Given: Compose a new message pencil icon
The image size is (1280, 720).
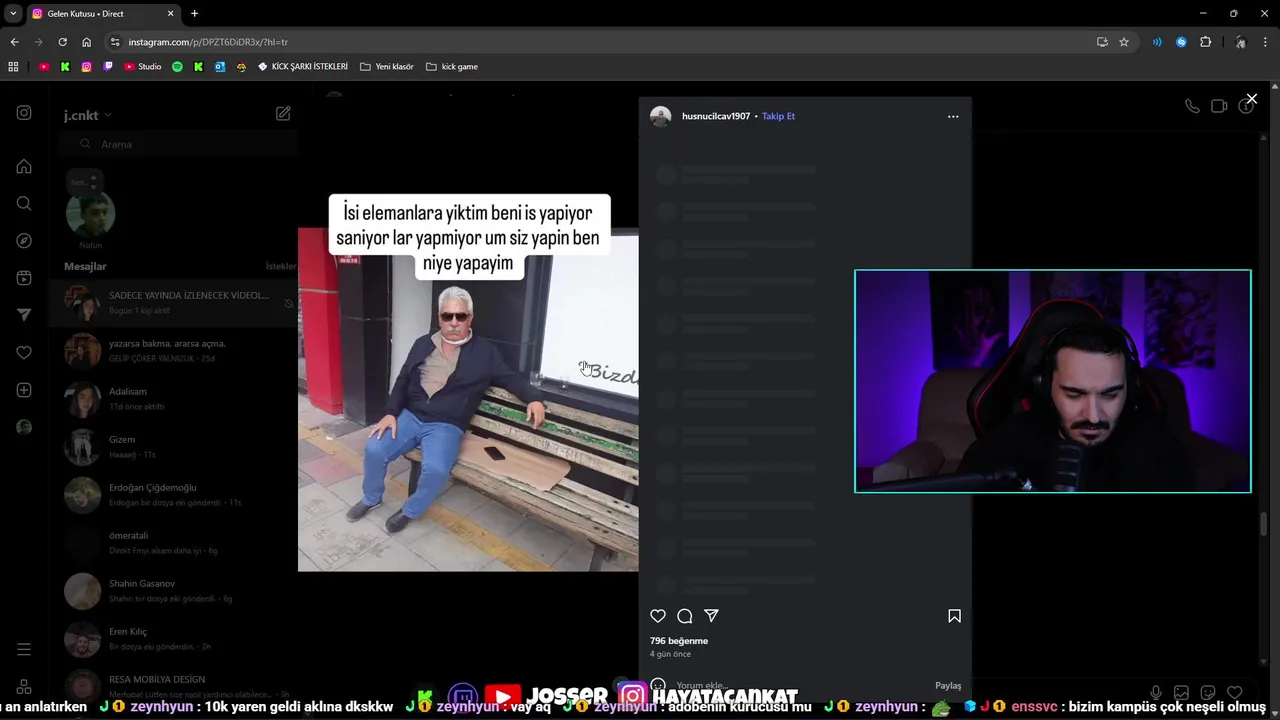Looking at the screenshot, I should [x=283, y=114].
